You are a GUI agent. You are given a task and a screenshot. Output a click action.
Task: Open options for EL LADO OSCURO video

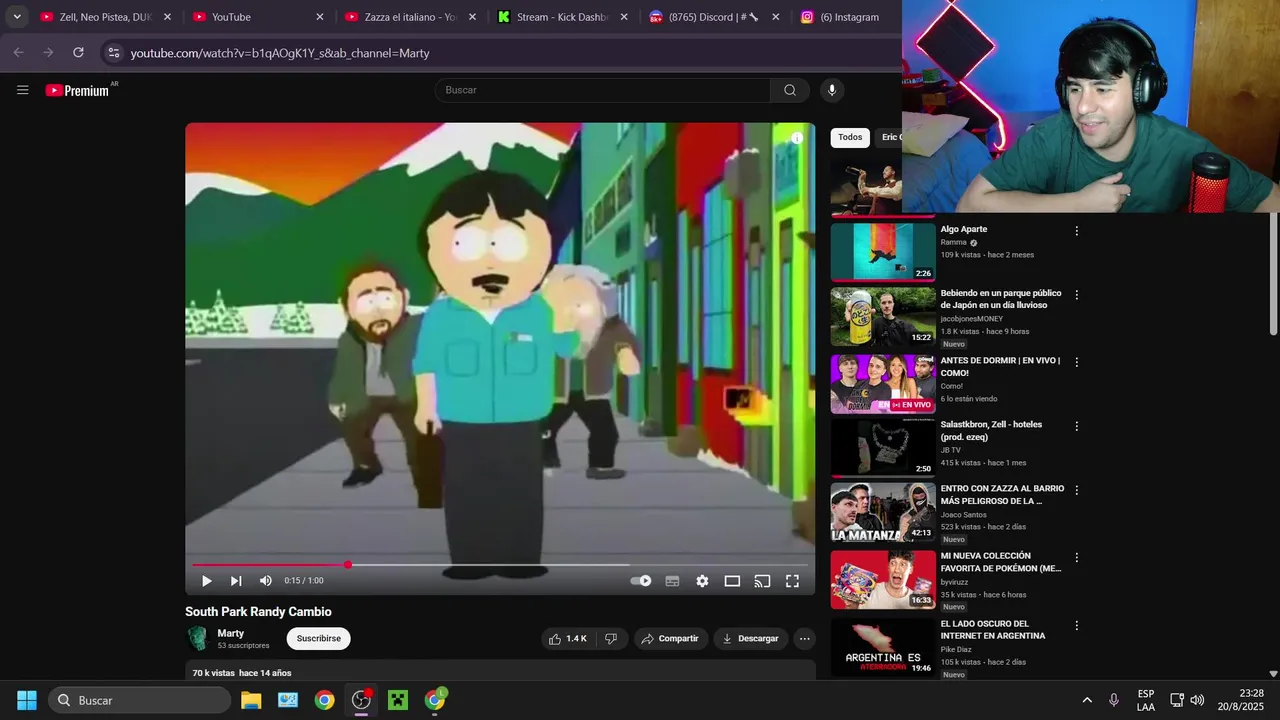coord(1077,625)
